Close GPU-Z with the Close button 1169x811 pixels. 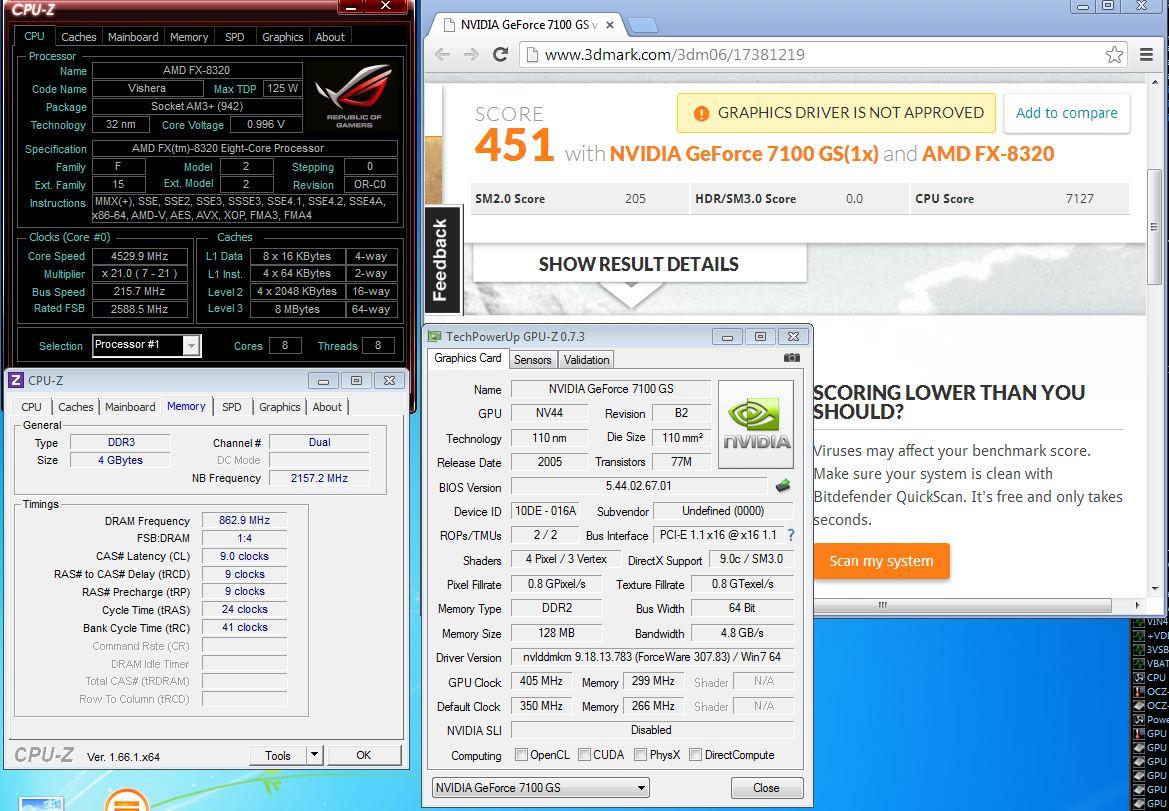766,787
